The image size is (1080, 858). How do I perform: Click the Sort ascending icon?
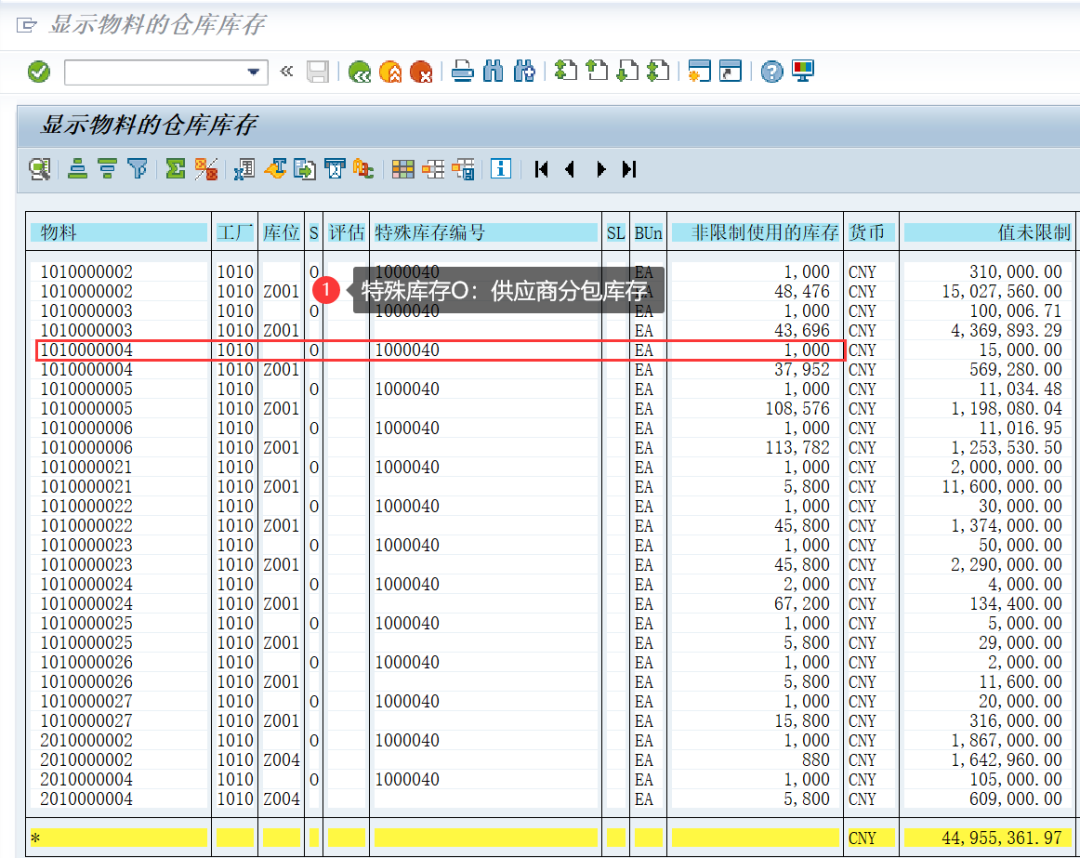[77, 169]
